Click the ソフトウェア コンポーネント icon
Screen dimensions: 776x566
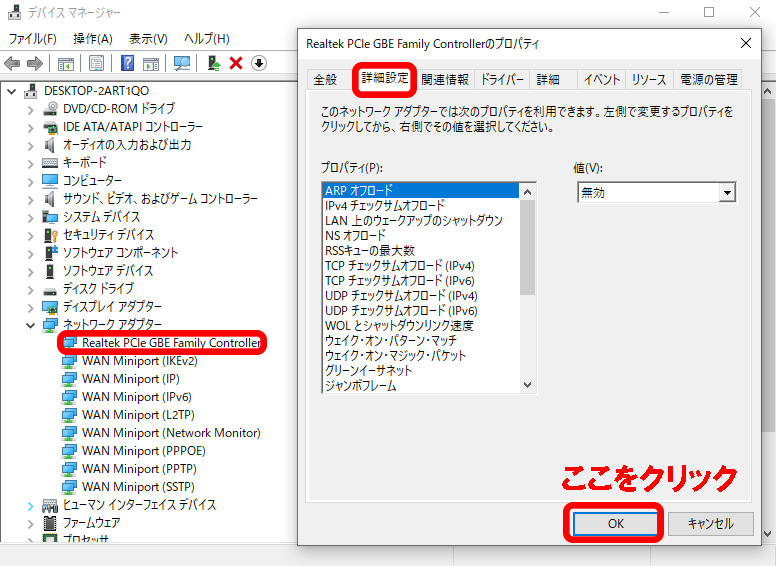[x=51, y=253]
